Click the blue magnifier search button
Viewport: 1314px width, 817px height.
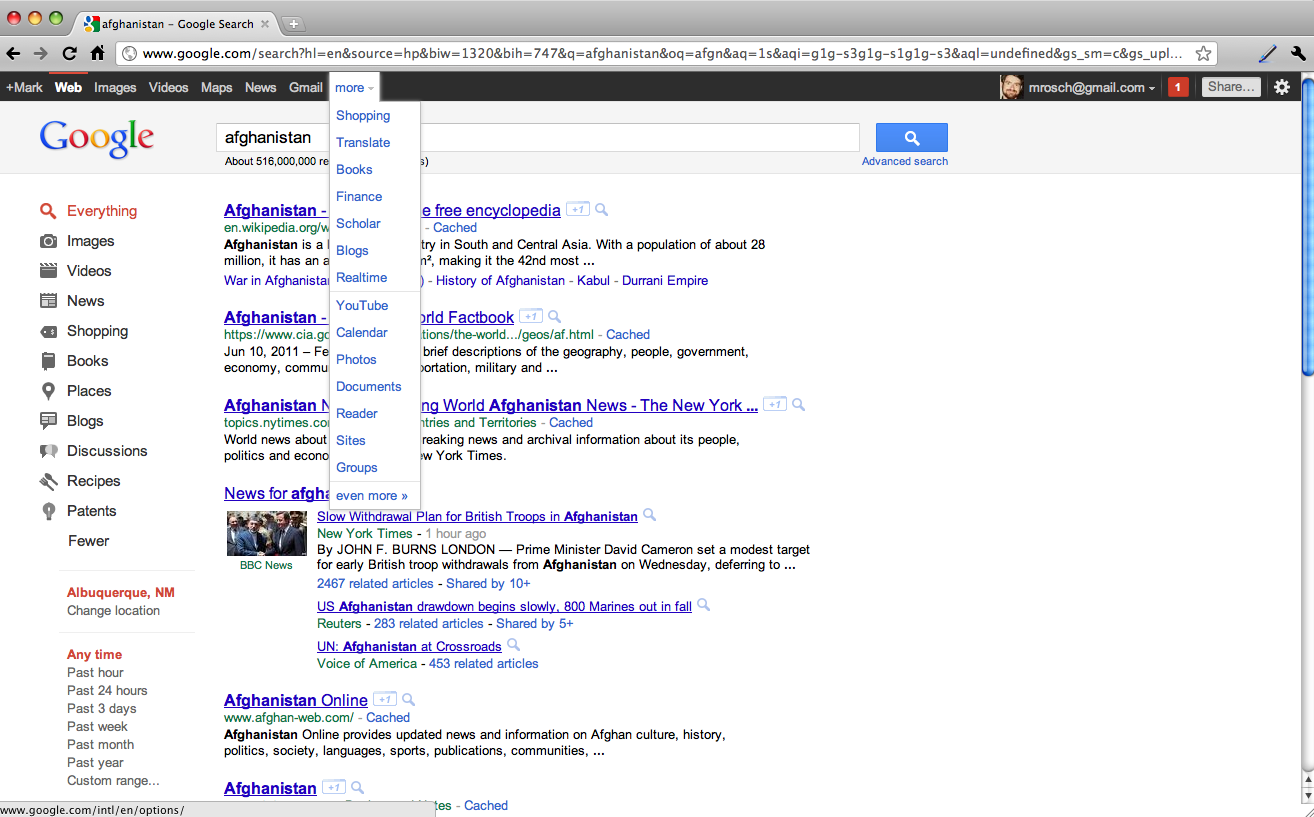pos(911,138)
